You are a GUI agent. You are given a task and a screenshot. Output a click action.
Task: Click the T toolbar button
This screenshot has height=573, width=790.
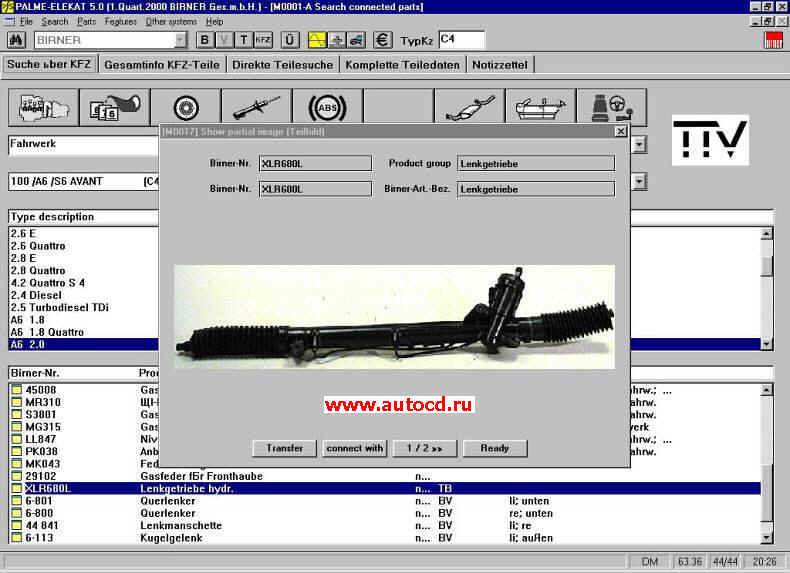[x=244, y=40]
